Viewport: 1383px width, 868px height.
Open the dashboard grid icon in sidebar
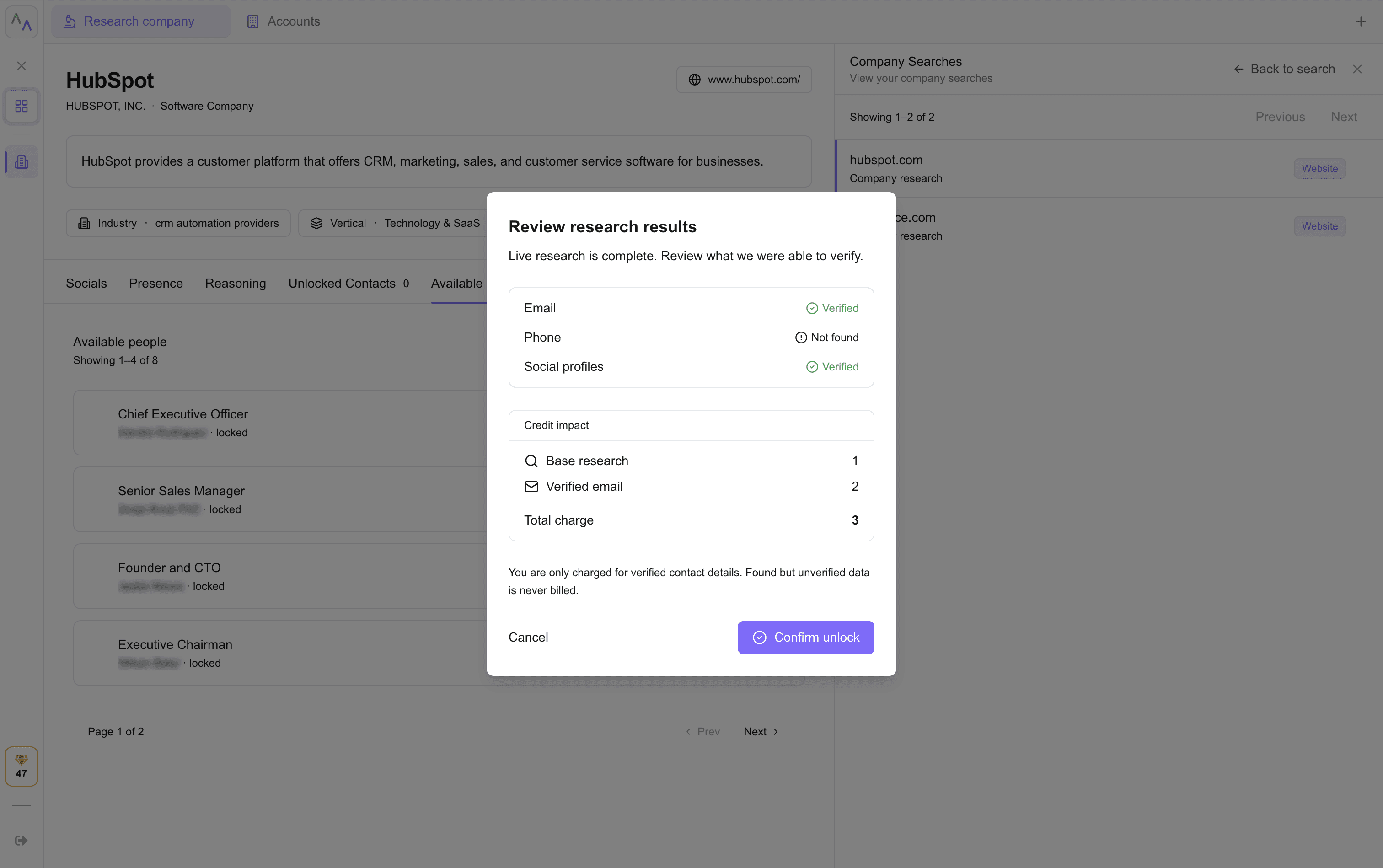21,106
